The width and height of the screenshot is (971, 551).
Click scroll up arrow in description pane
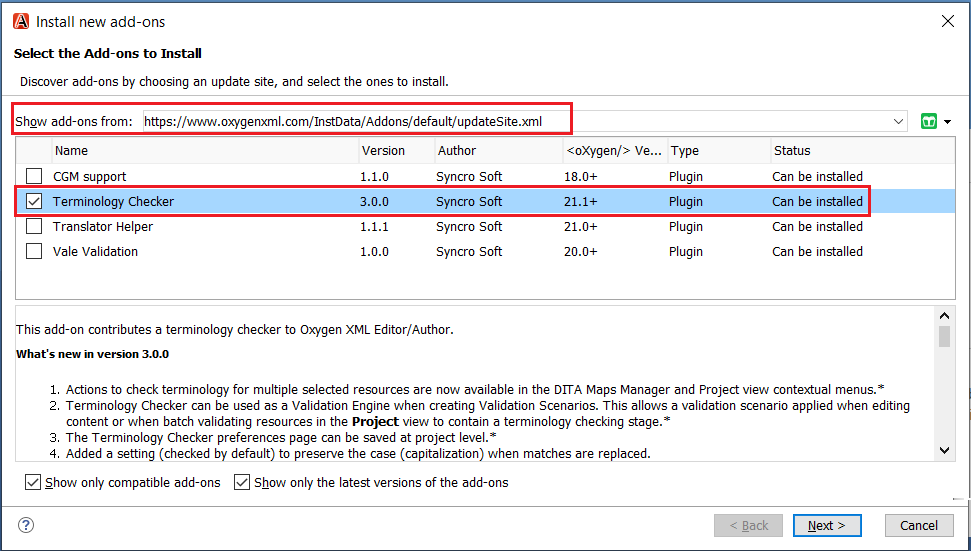click(x=944, y=316)
